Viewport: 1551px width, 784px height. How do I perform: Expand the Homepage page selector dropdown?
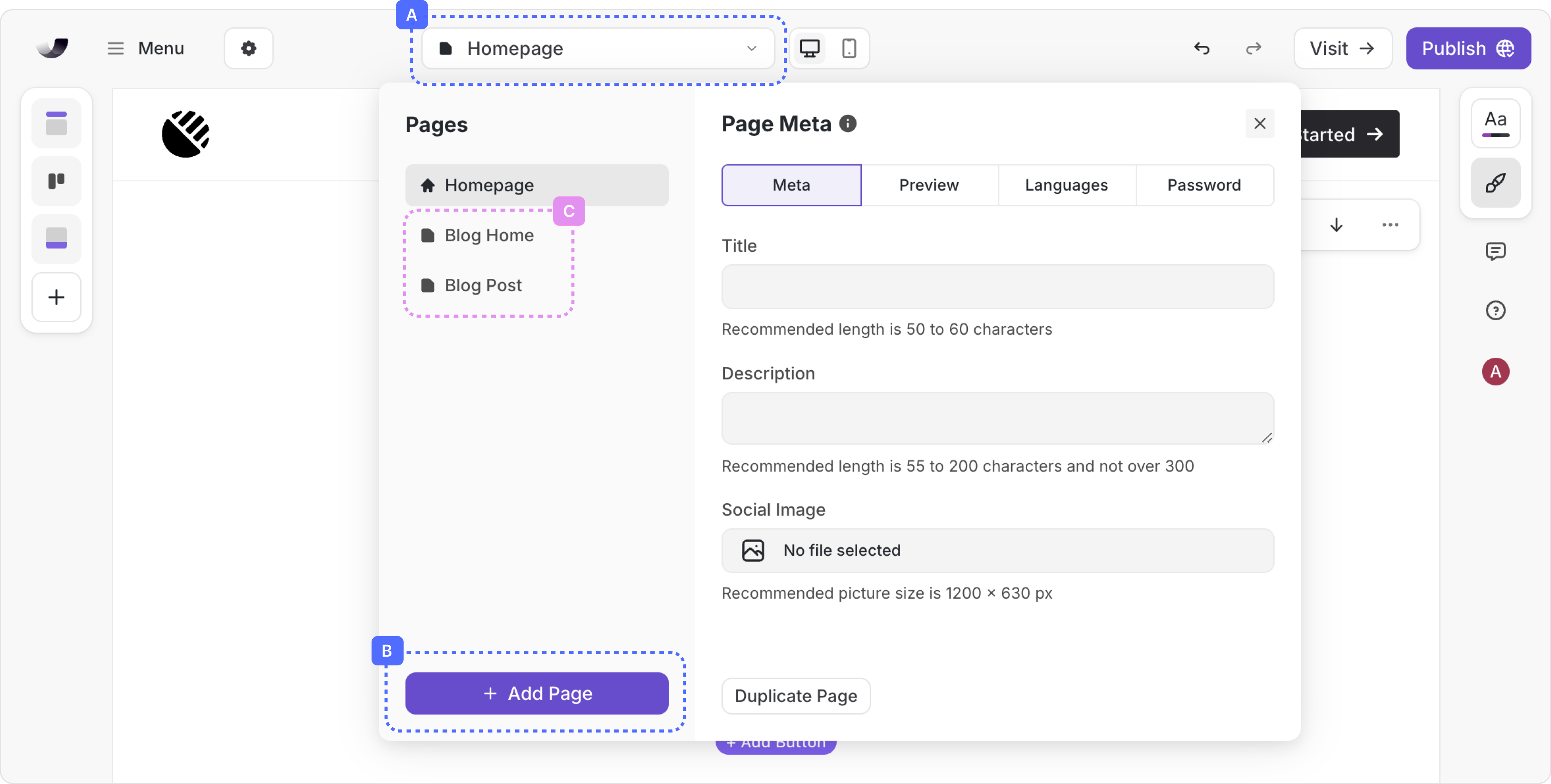tap(598, 48)
